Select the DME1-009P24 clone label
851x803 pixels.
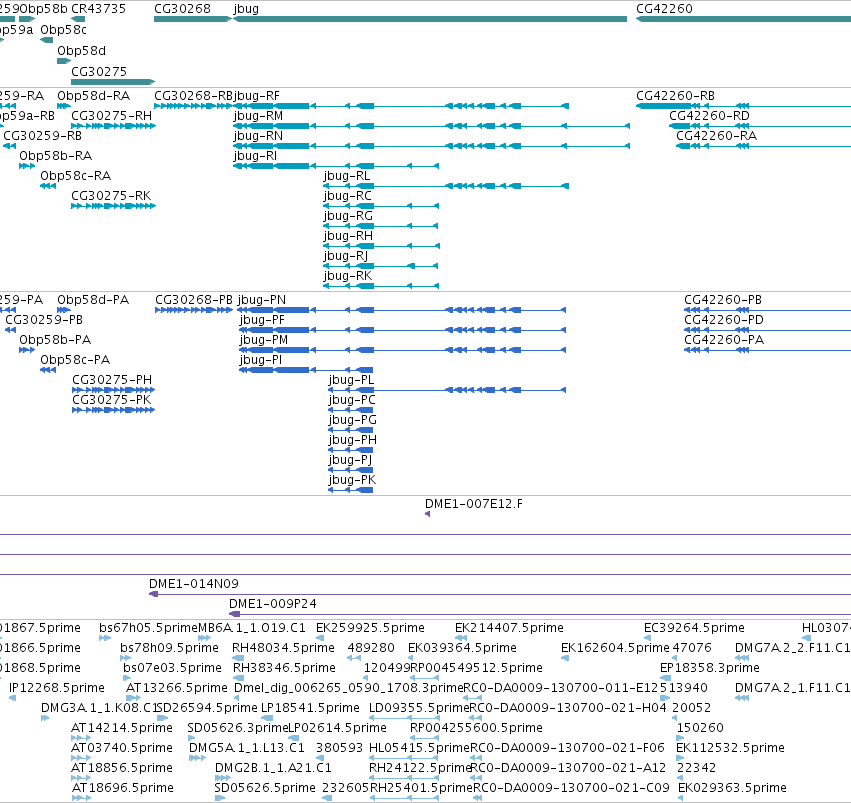point(272,604)
